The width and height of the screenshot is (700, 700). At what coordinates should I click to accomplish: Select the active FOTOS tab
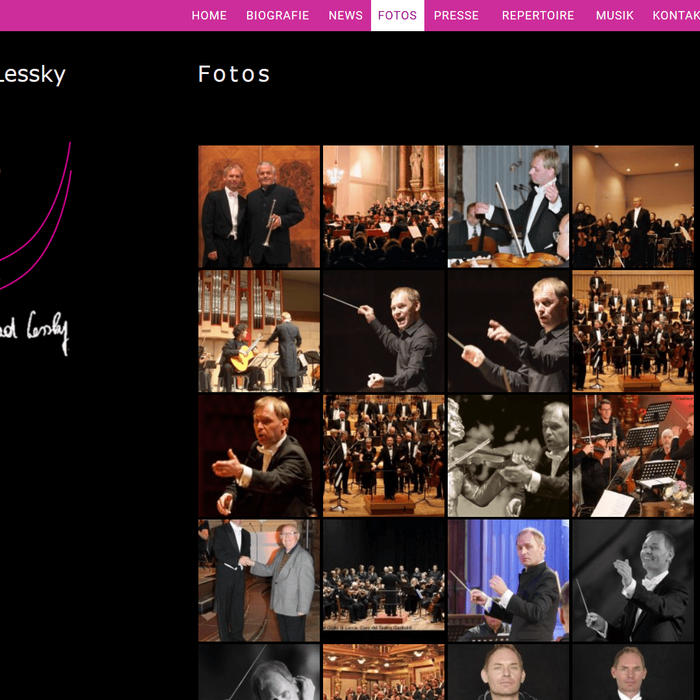[x=397, y=16]
